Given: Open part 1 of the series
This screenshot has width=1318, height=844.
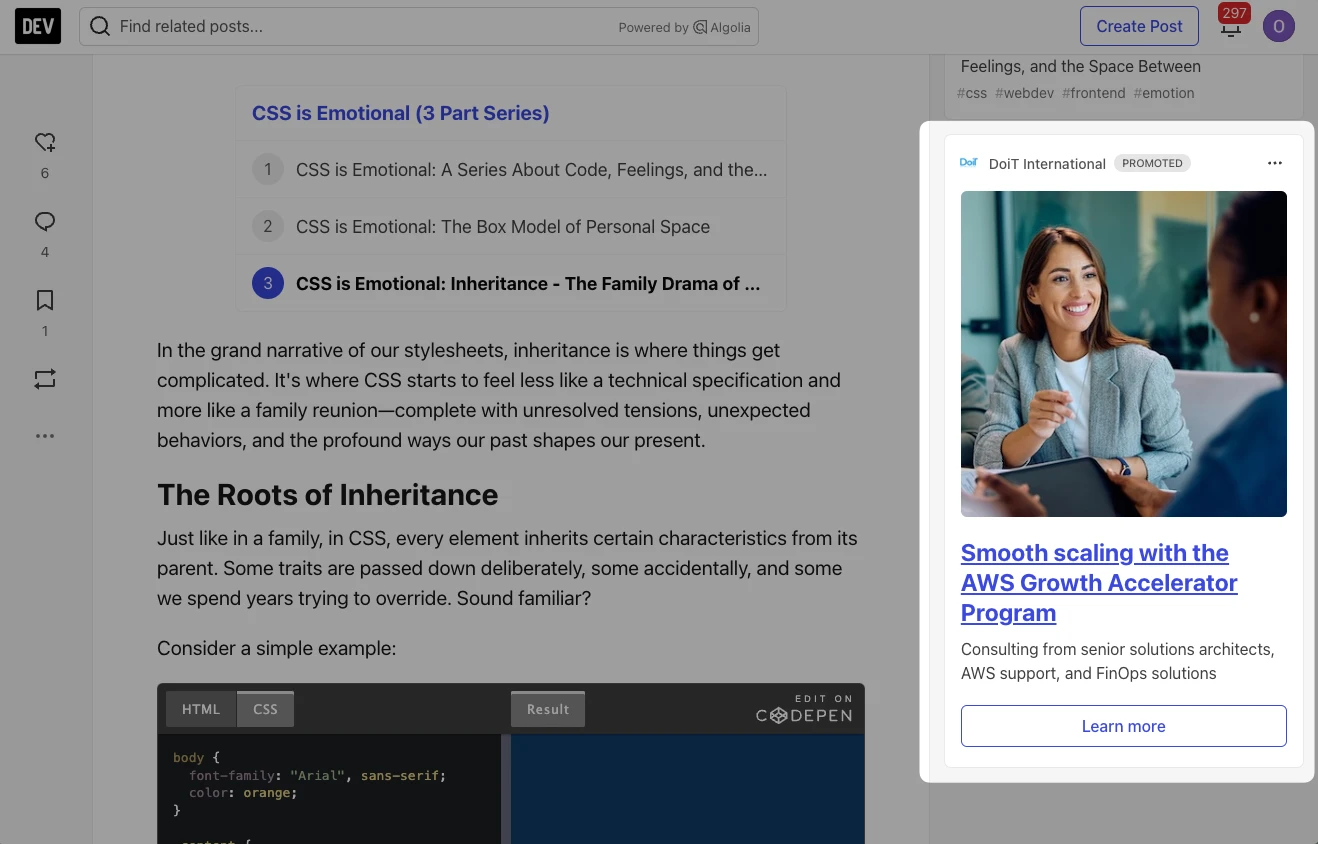Looking at the screenshot, I should (x=511, y=170).
